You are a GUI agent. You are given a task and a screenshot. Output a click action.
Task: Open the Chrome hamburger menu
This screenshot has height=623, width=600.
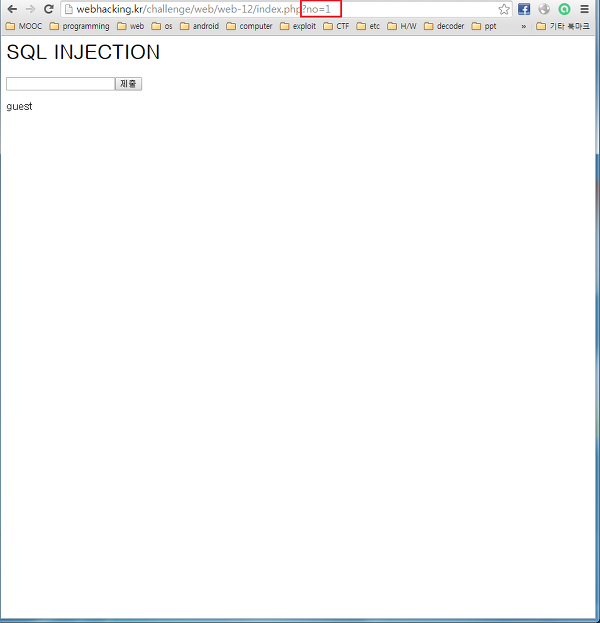[x=584, y=9]
